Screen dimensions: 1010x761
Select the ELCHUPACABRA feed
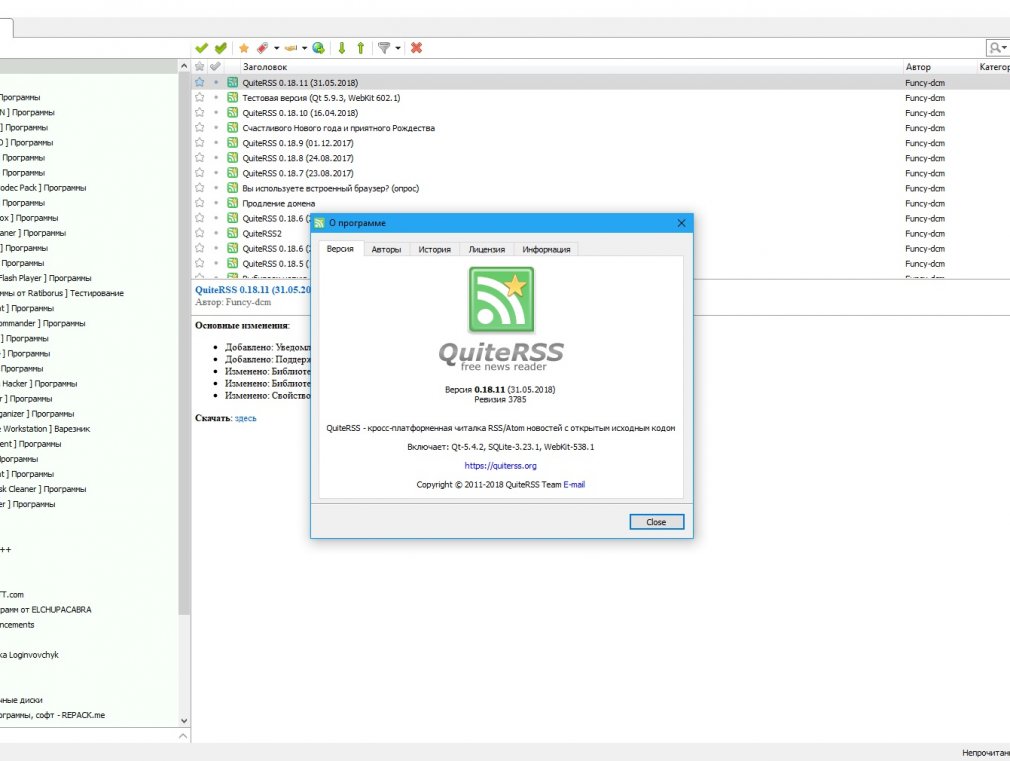pos(46,610)
